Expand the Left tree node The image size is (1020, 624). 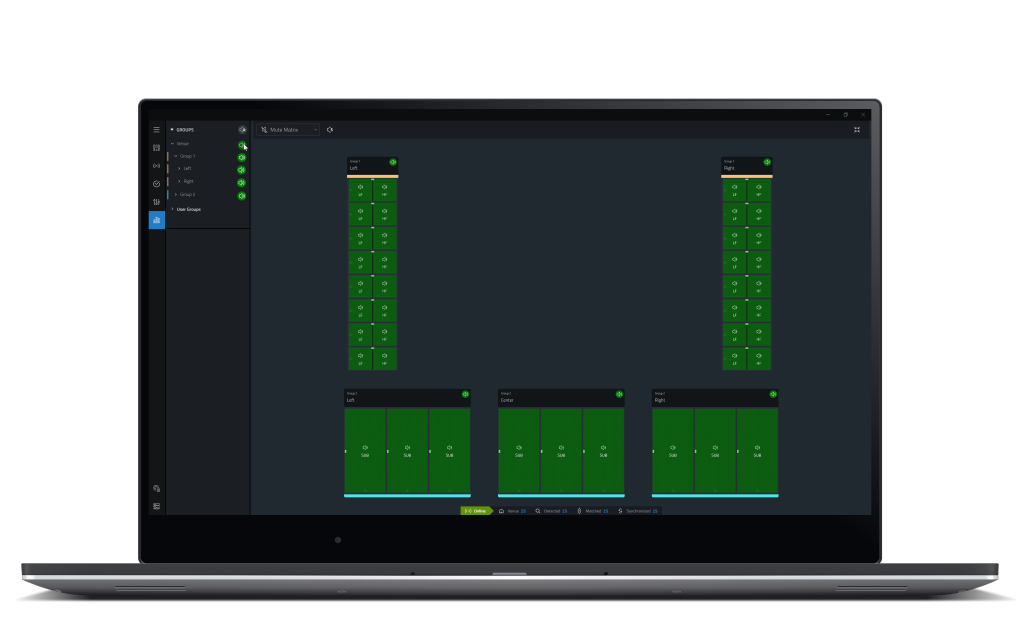180,169
